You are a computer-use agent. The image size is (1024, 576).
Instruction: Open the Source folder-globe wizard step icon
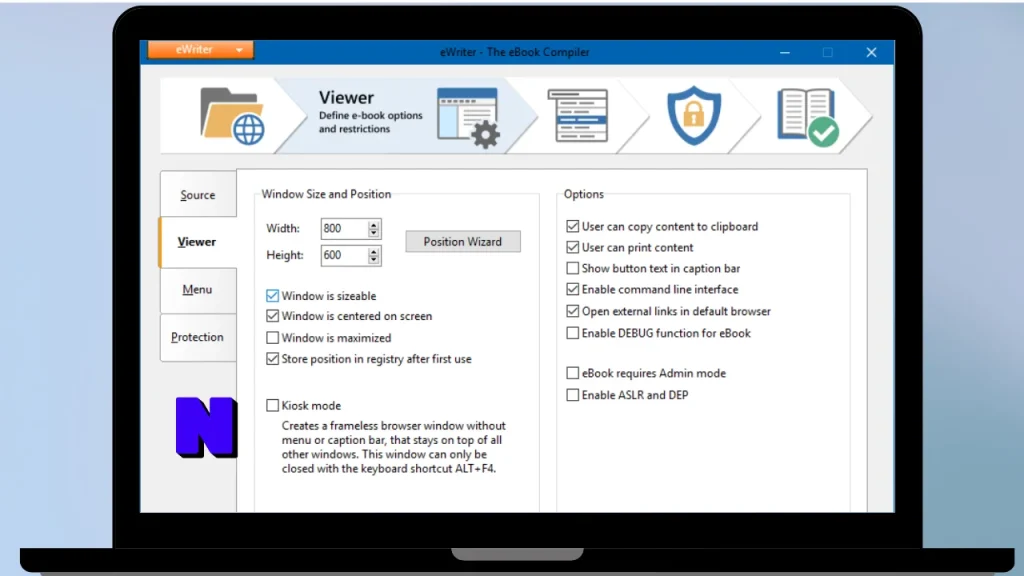(x=232, y=116)
